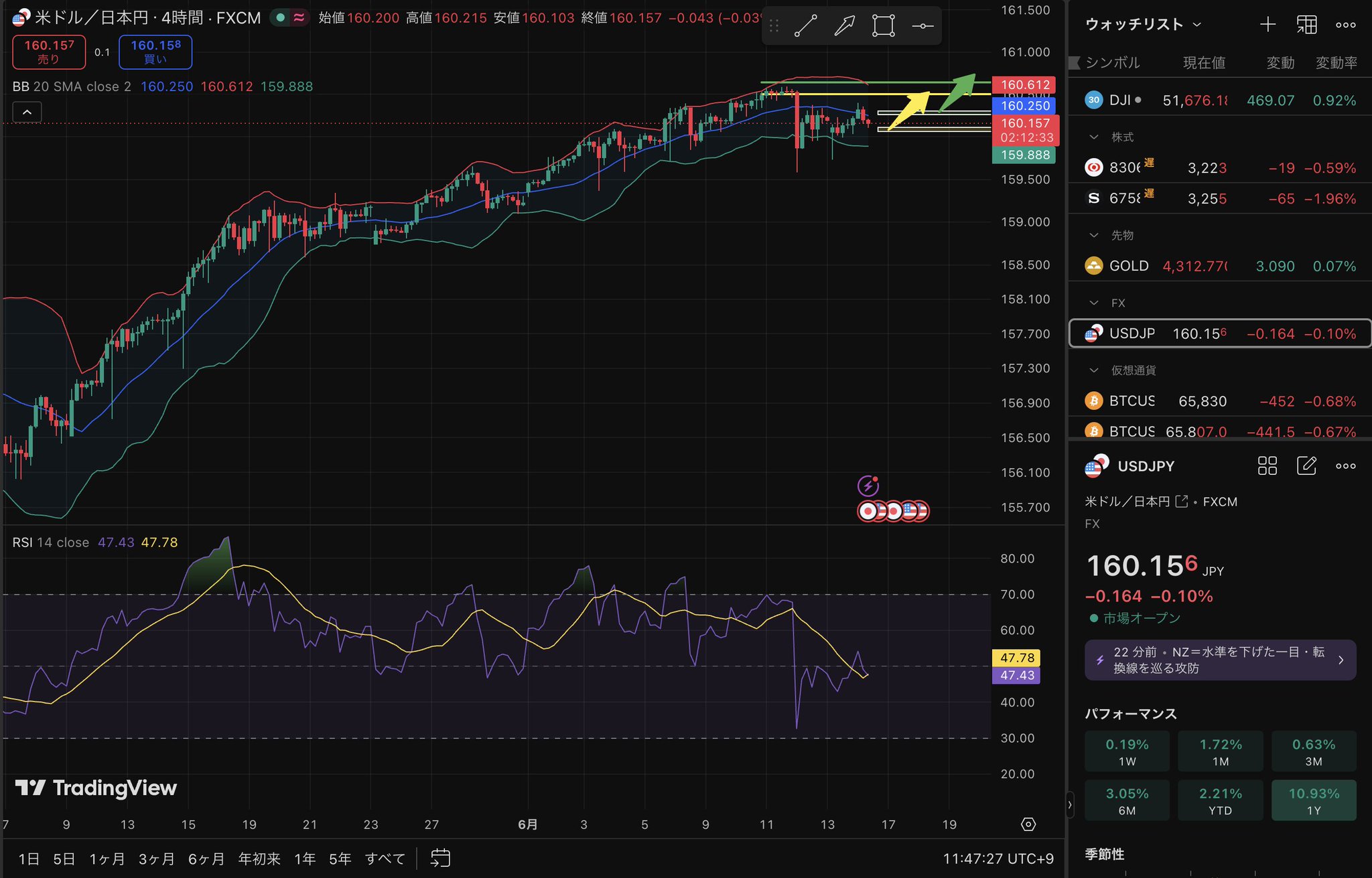Open the NZ news headline banner
Image resolution: width=1372 pixels, height=878 pixels.
pyautogui.click(x=1220, y=660)
